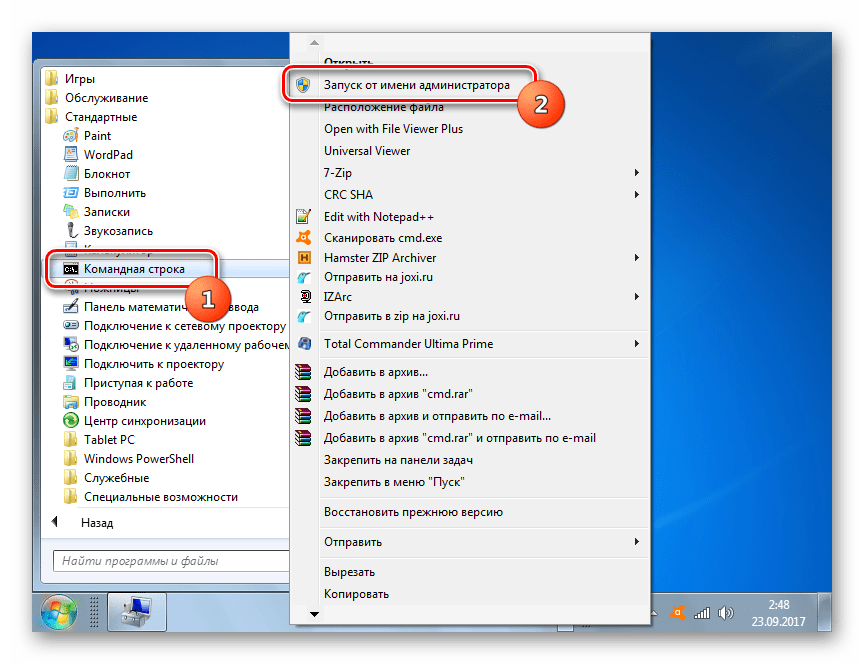This screenshot has width=864, height=664.
Task: Choose Добавить в архив "cmd.rar"
Action: (398, 394)
